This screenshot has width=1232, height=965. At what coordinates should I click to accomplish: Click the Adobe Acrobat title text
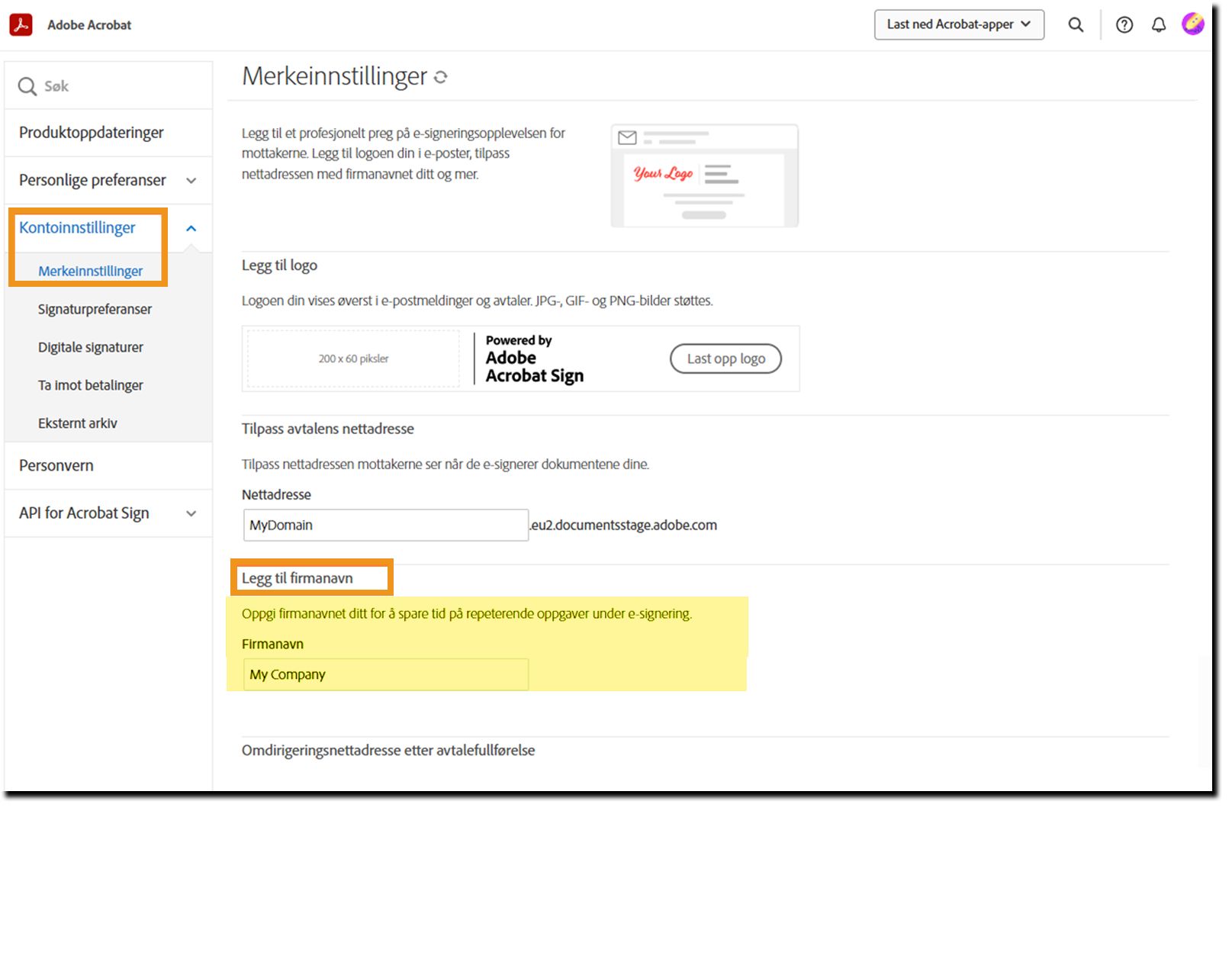pos(89,25)
